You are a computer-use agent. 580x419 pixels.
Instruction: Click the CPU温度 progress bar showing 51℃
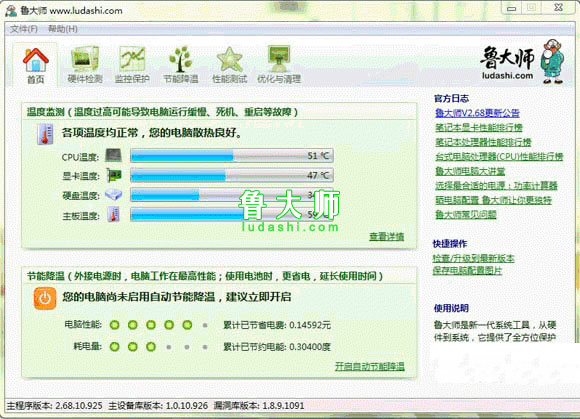[x=232, y=156]
